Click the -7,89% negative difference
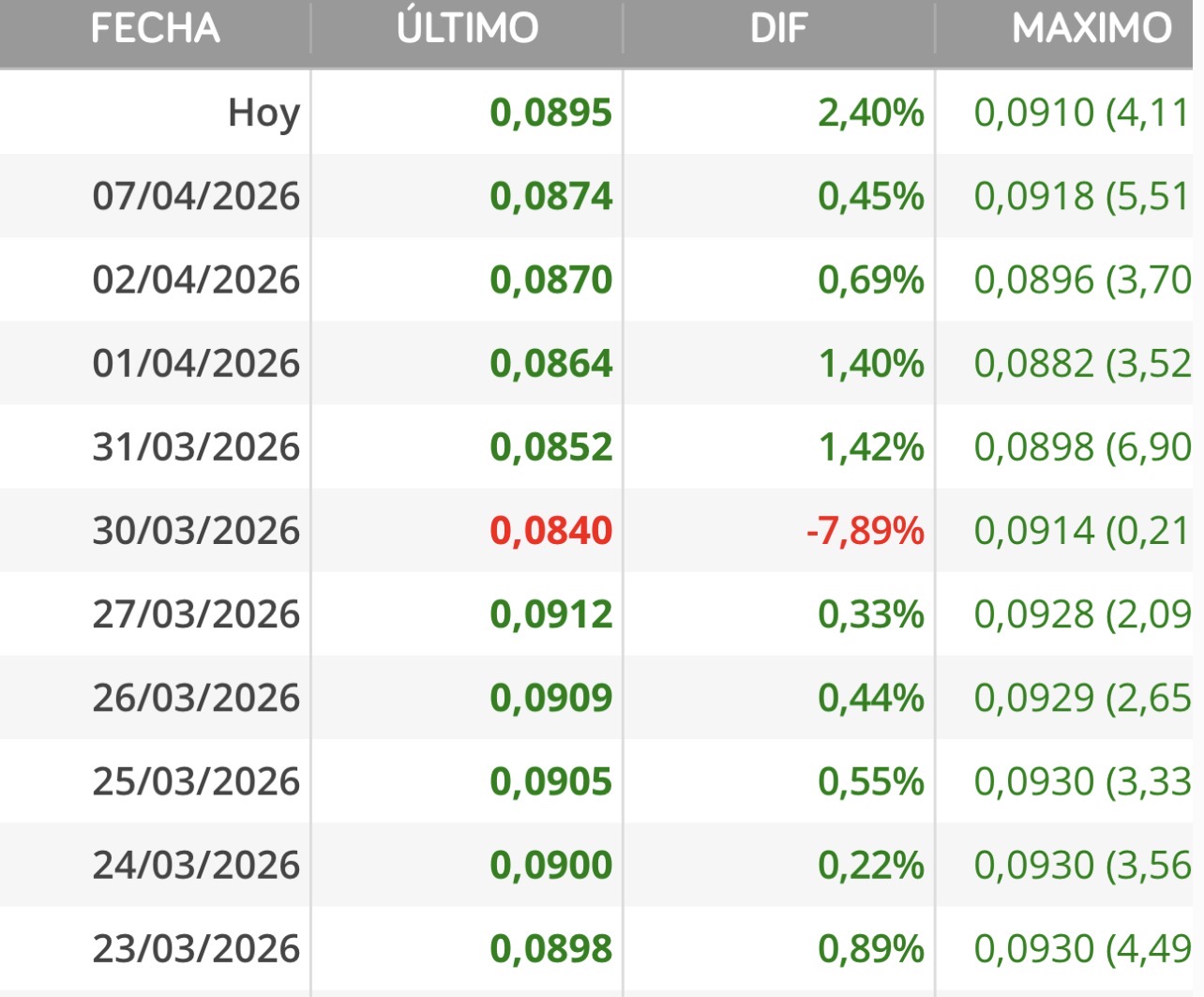 coord(865,531)
